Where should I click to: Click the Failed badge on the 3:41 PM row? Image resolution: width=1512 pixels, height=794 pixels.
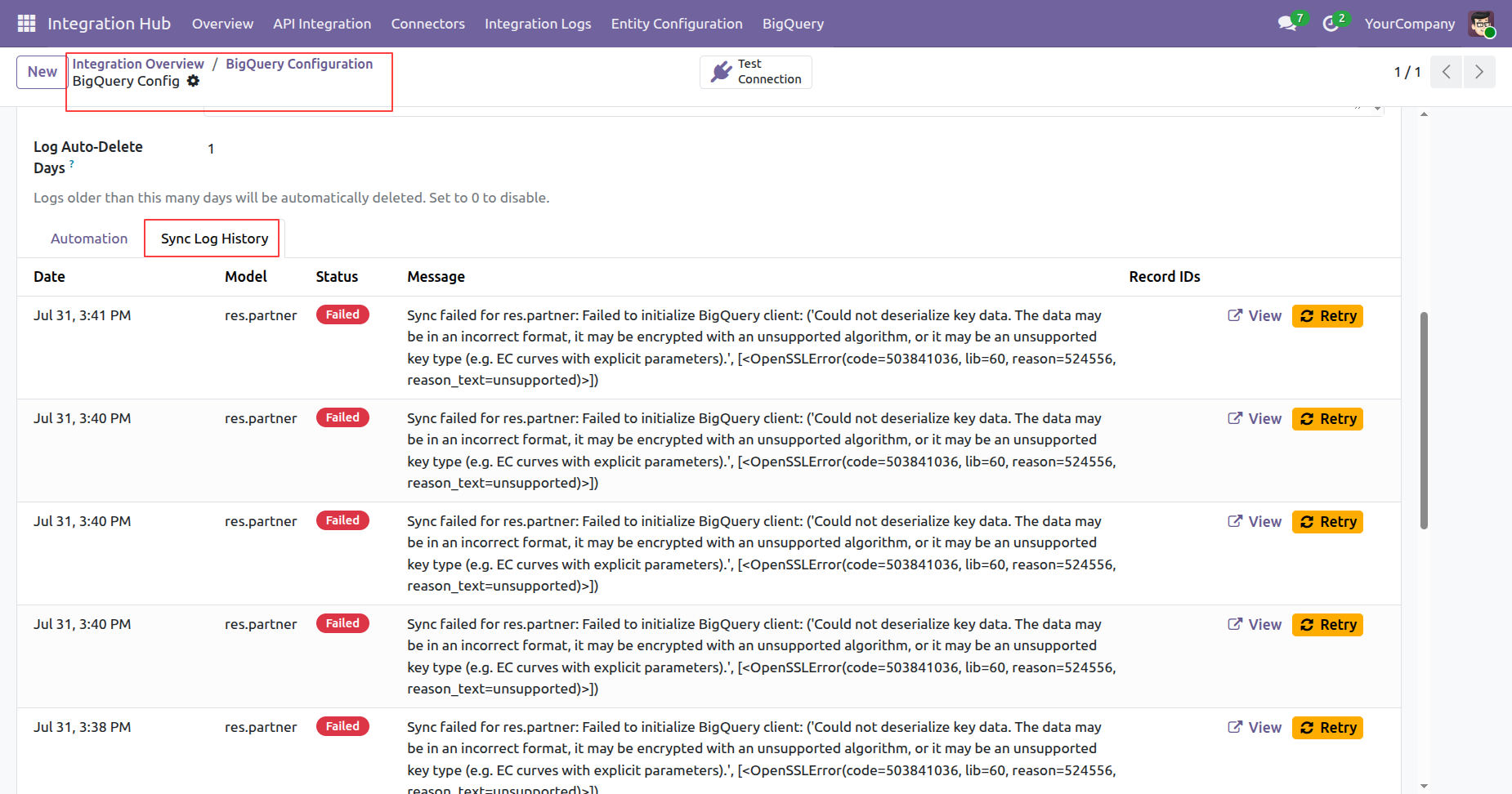pos(342,314)
